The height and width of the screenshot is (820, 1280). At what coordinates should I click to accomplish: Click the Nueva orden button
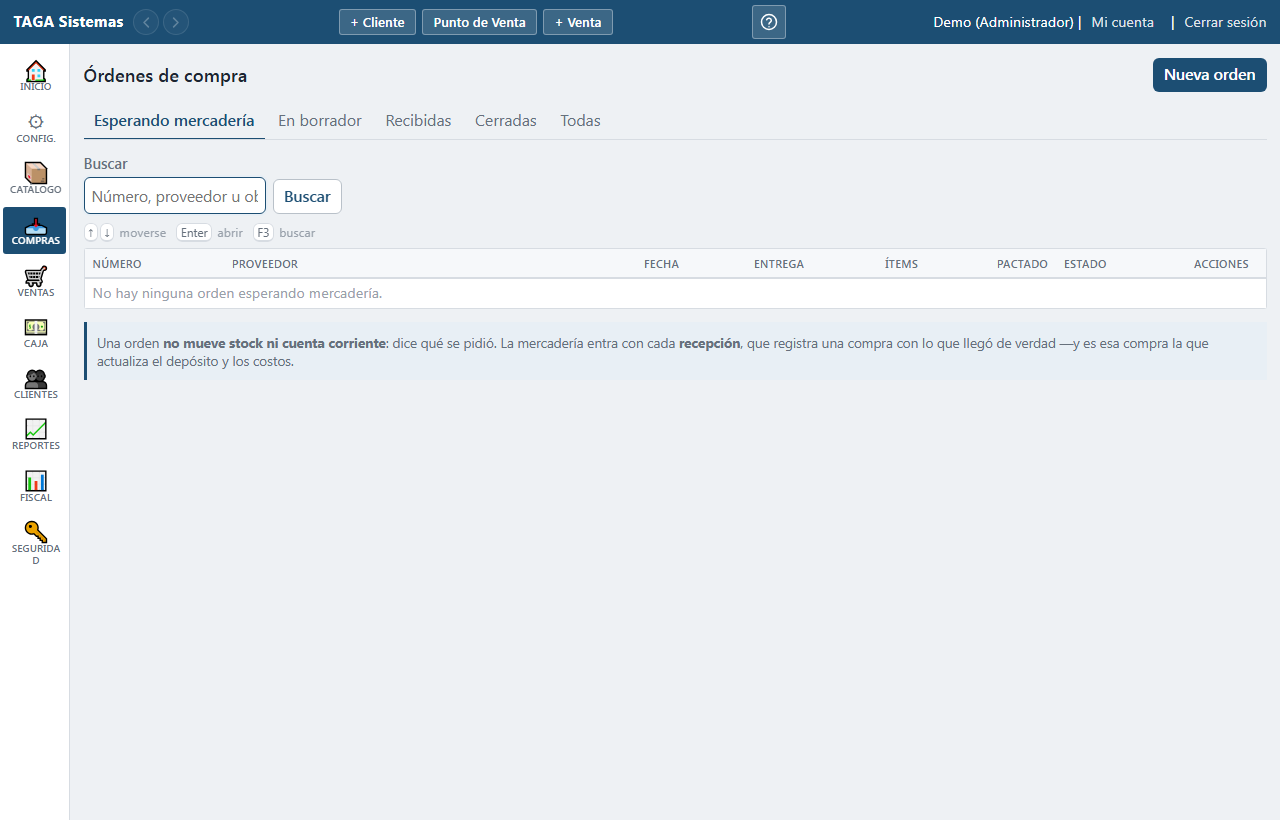point(1210,75)
